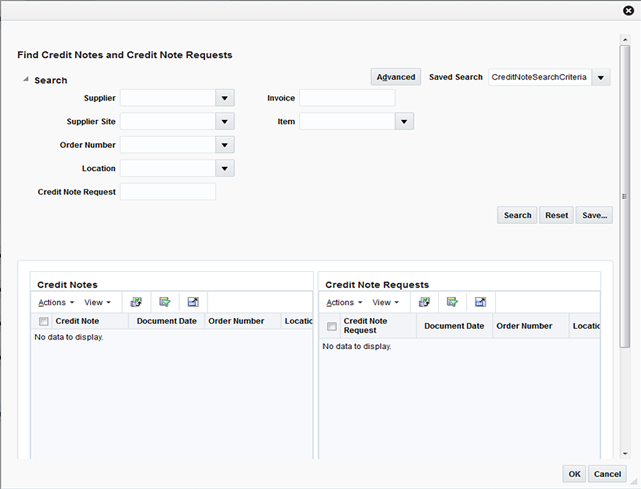The image size is (641, 489).
Task: Click the Location input field
Action: (x=168, y=168)
